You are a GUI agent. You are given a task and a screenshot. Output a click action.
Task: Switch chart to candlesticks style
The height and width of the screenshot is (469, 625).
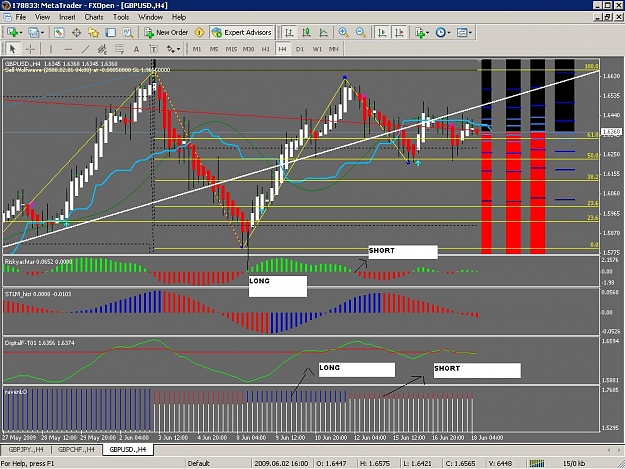tap(307, 33)
